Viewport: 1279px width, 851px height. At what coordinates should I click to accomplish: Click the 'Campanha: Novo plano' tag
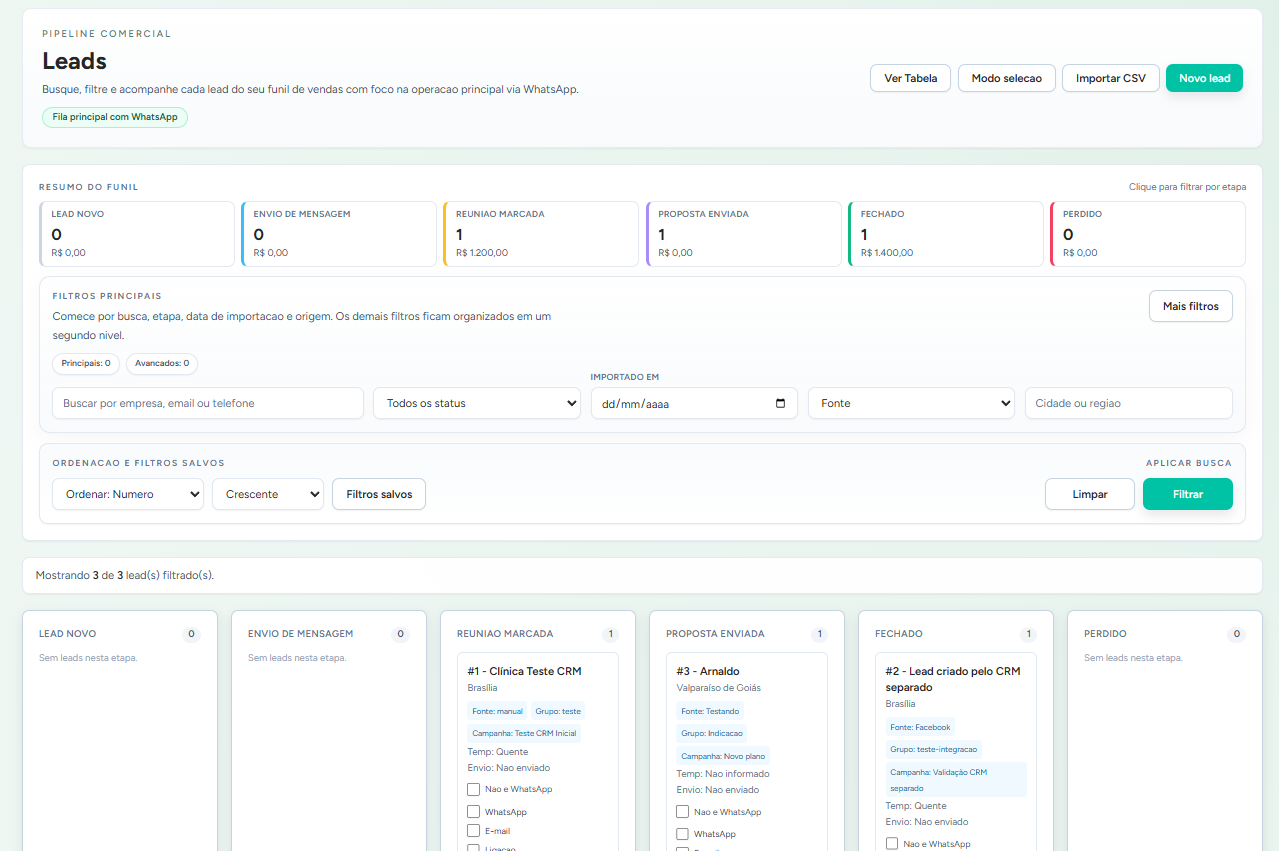[x=723, y=756]
